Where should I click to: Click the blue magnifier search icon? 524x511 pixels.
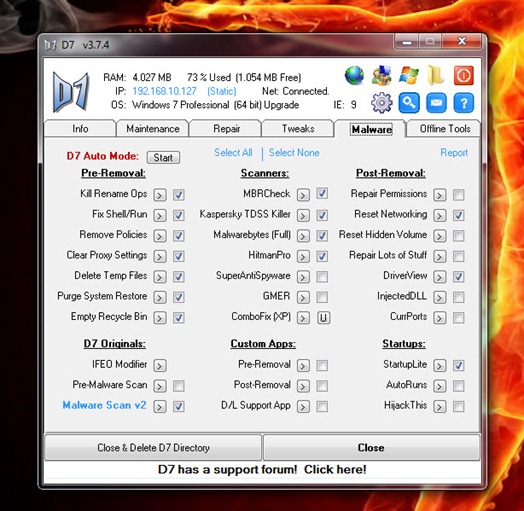click(409, 103)
